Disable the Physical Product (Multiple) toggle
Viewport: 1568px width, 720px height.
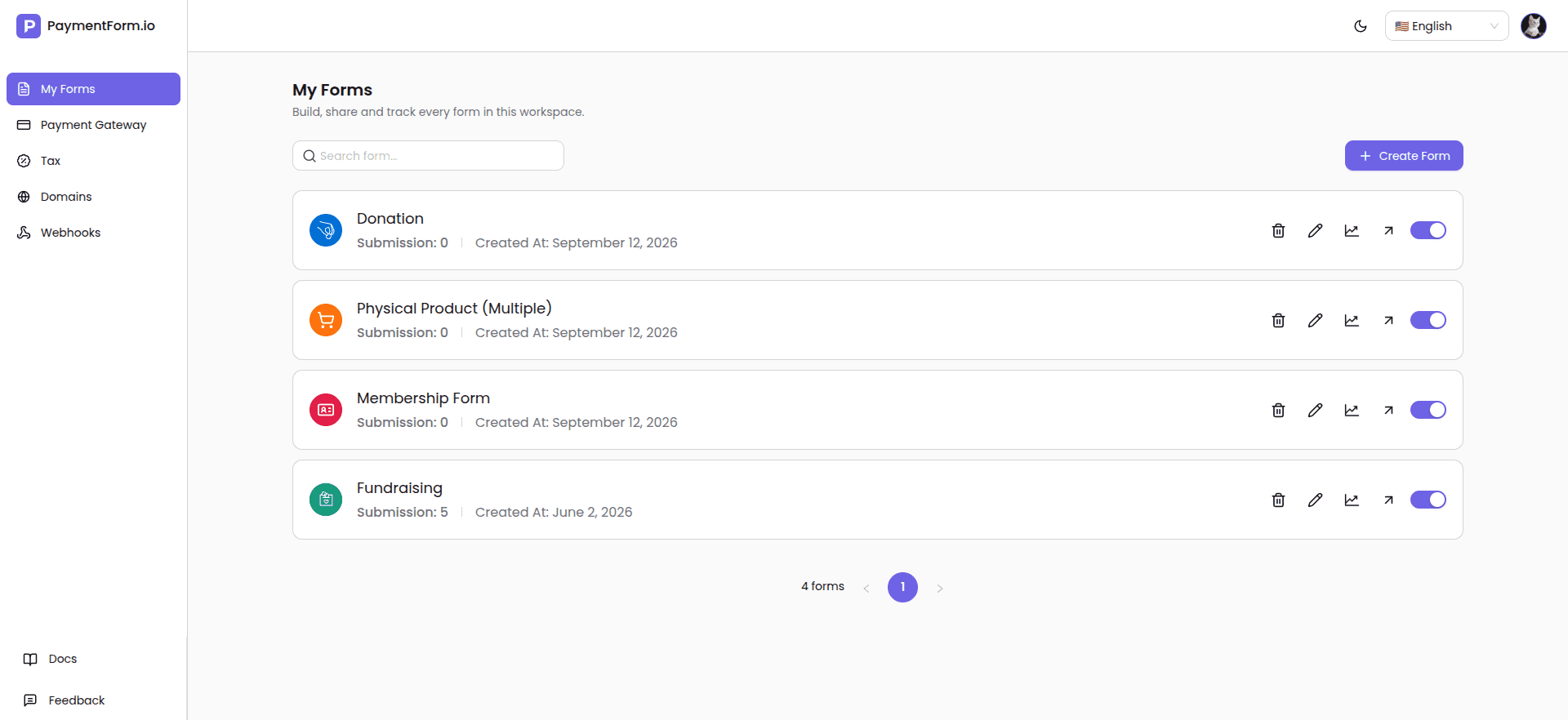[x=1428, y=320]
